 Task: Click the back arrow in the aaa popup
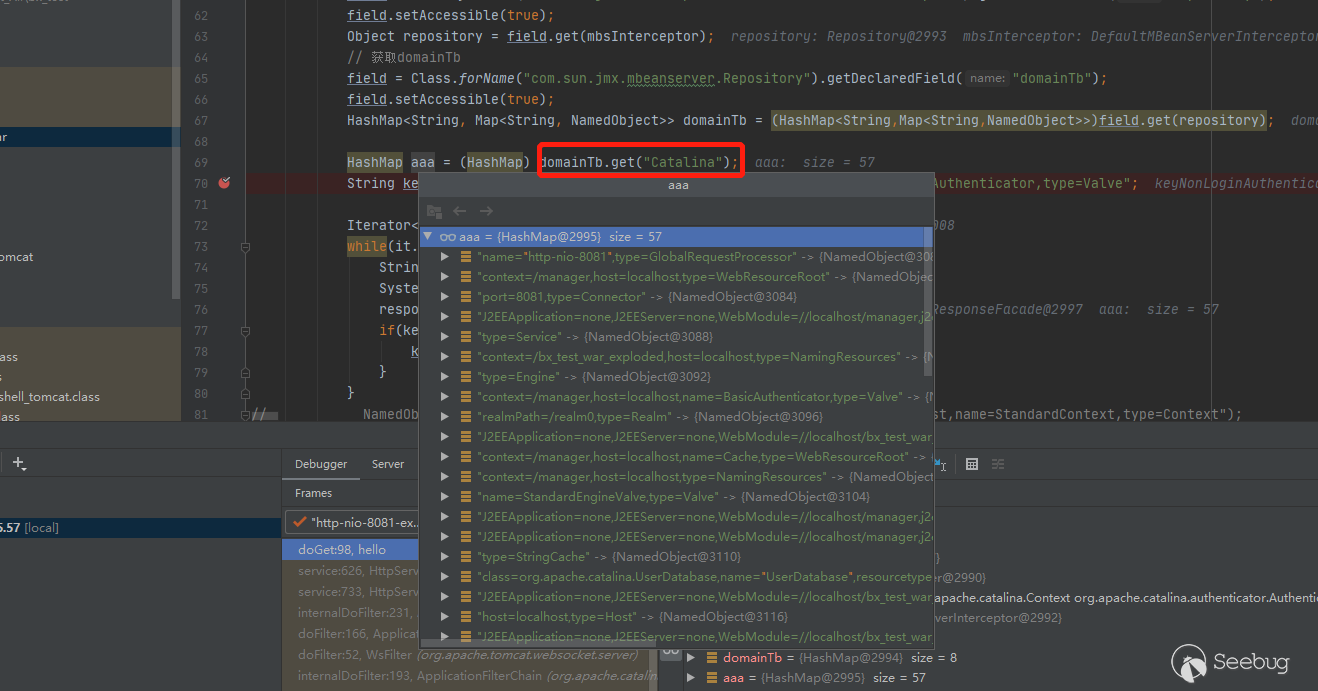click(x=460, y=211)
